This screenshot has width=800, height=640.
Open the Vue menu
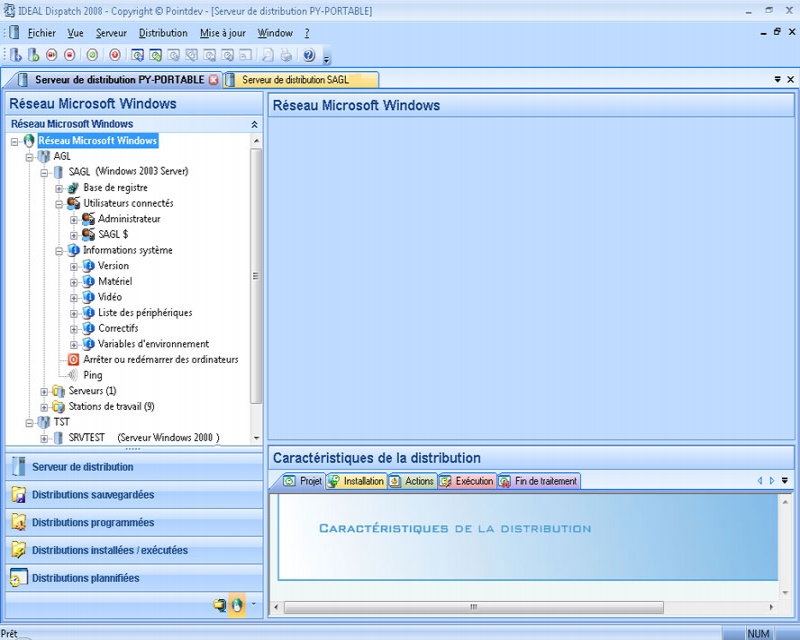click(x=75, y=33)
